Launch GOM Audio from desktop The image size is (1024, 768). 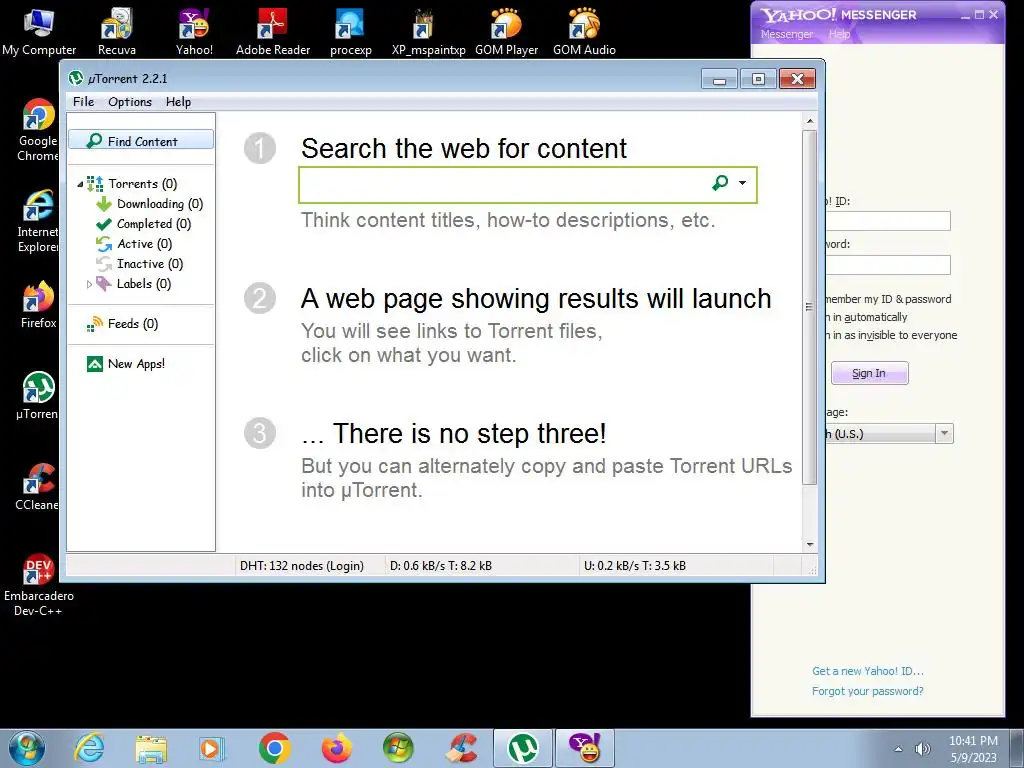point(584,31)
